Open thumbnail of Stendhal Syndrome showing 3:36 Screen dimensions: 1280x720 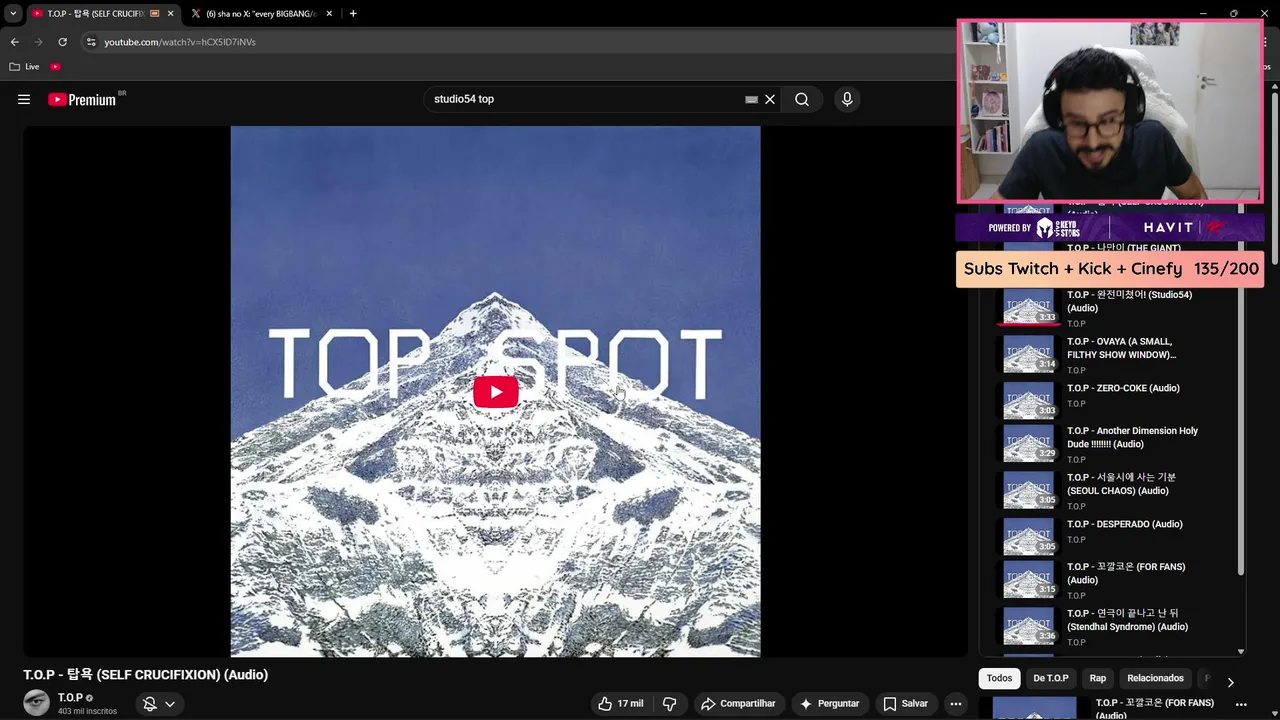coord(1029,626)
